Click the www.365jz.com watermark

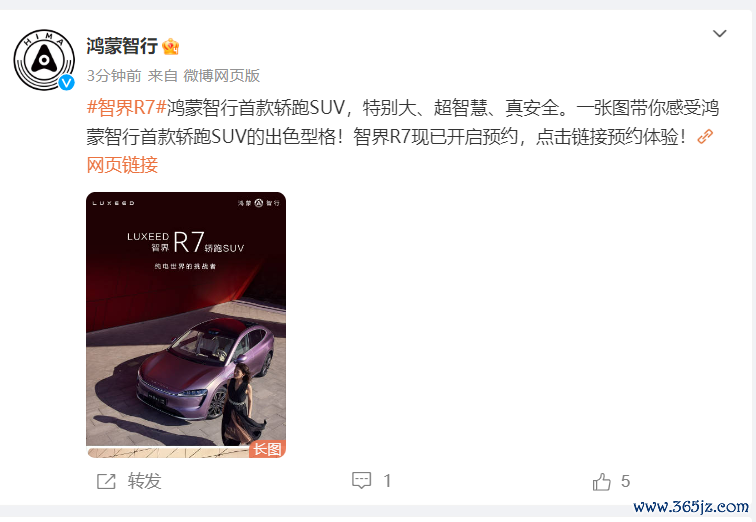click(x=691, y=507)
